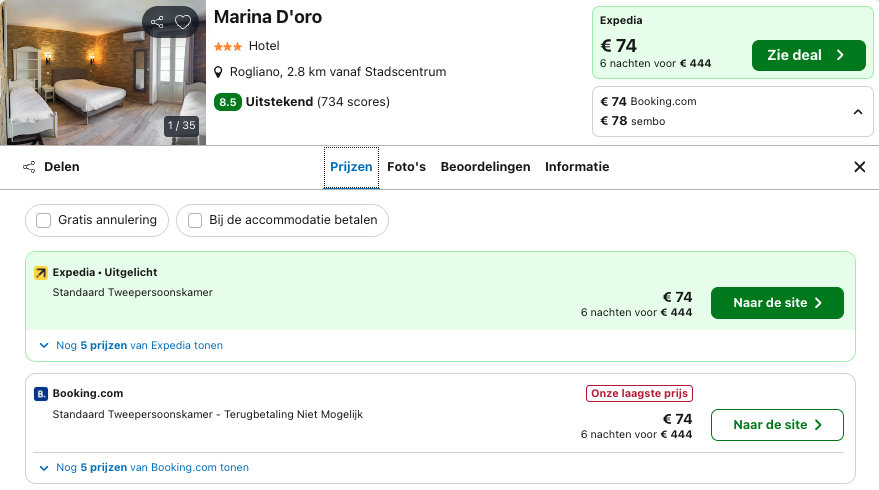Click the Onze laagste prijs badge
879x490 pixels.
639,394
